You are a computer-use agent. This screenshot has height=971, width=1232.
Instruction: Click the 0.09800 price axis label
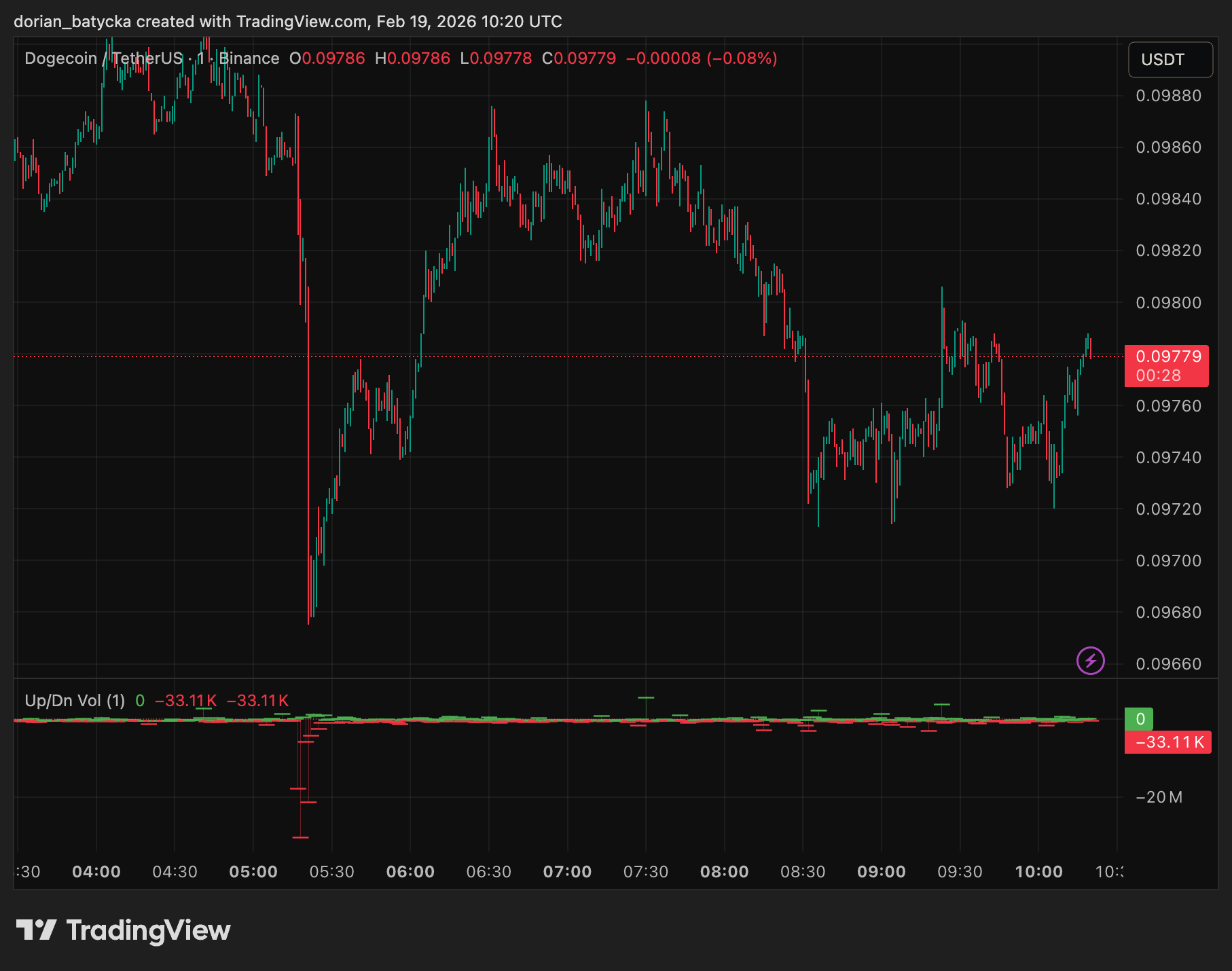click(x=1168, y=303)
